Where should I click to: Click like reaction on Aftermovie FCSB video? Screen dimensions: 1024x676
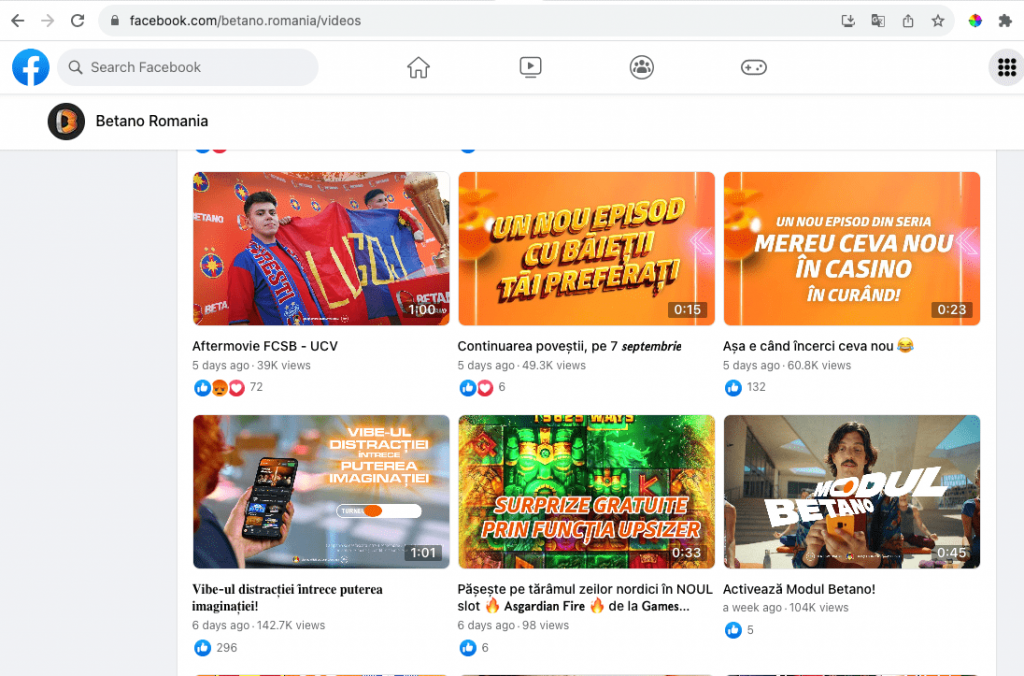pos(202,388)
